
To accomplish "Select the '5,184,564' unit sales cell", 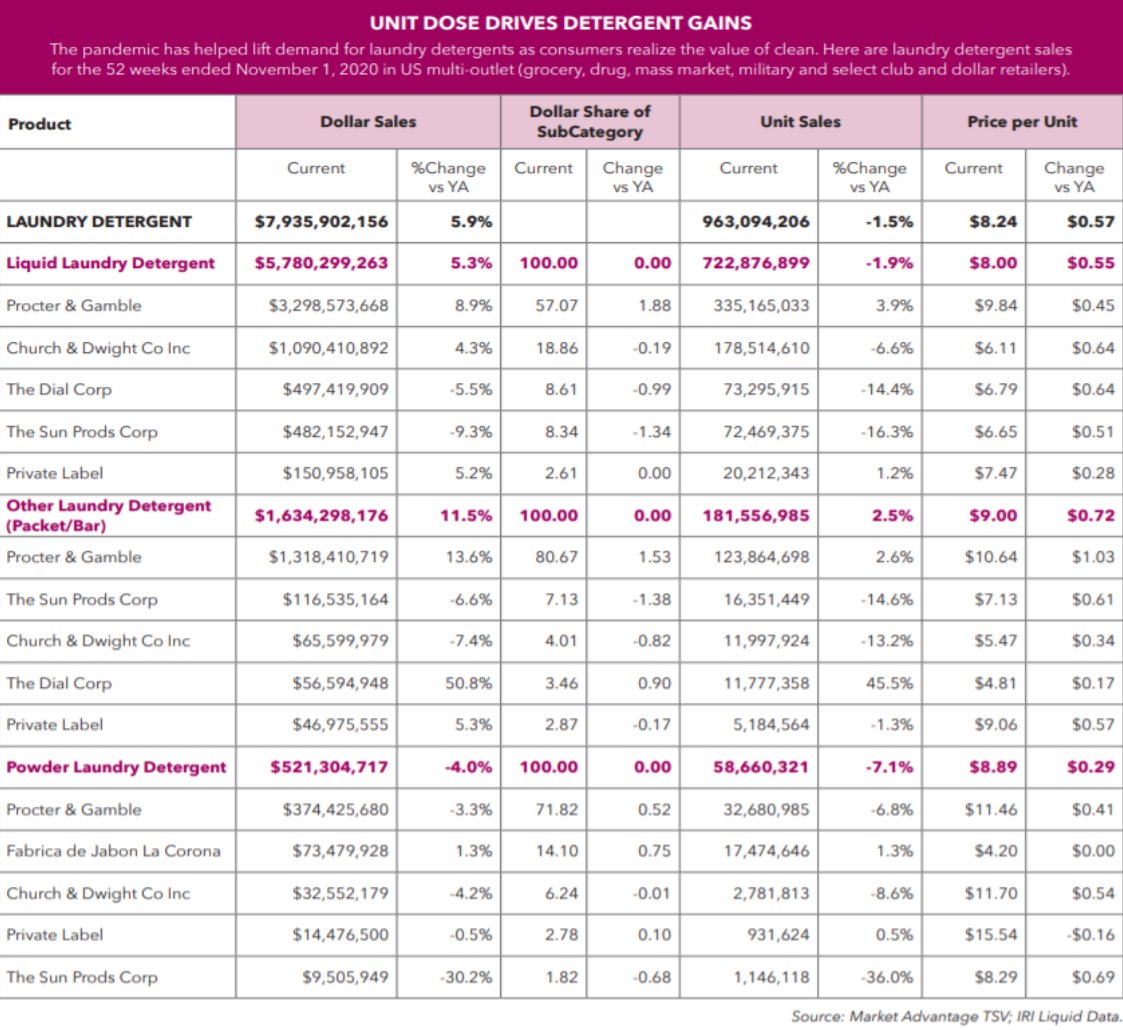I will (x=771, y=725).
